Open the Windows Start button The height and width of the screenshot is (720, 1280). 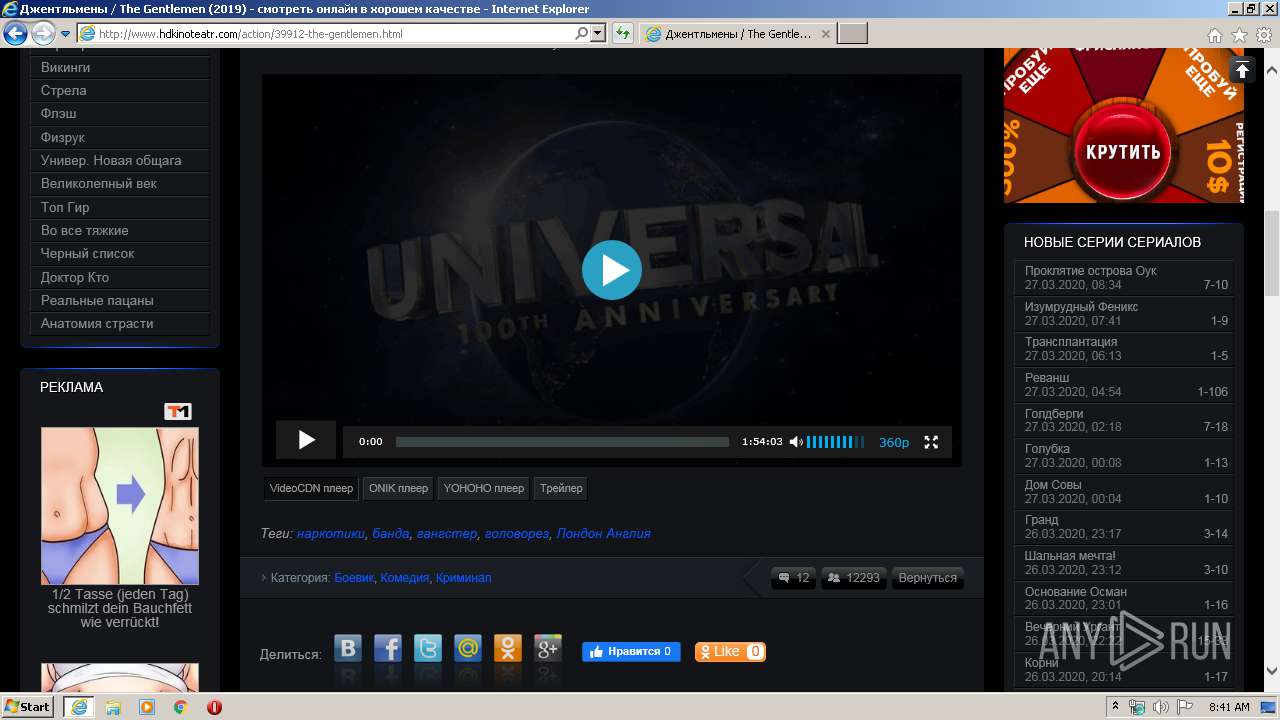(27, 706)
